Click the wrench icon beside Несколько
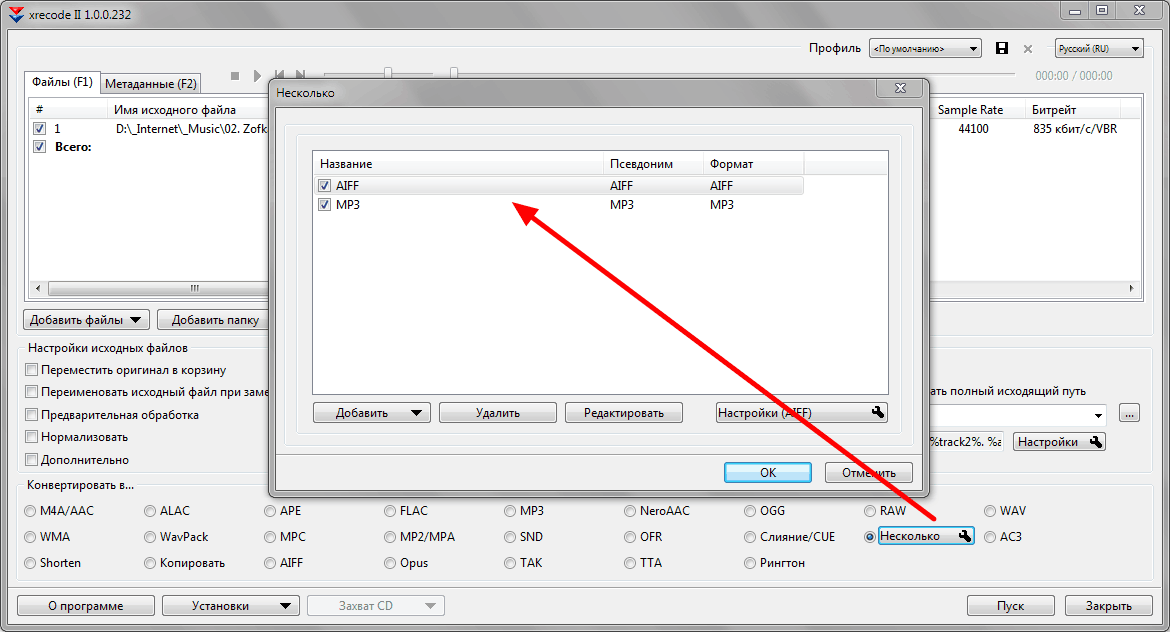Viewport: 1170px width, 632px height. [965, 537]
